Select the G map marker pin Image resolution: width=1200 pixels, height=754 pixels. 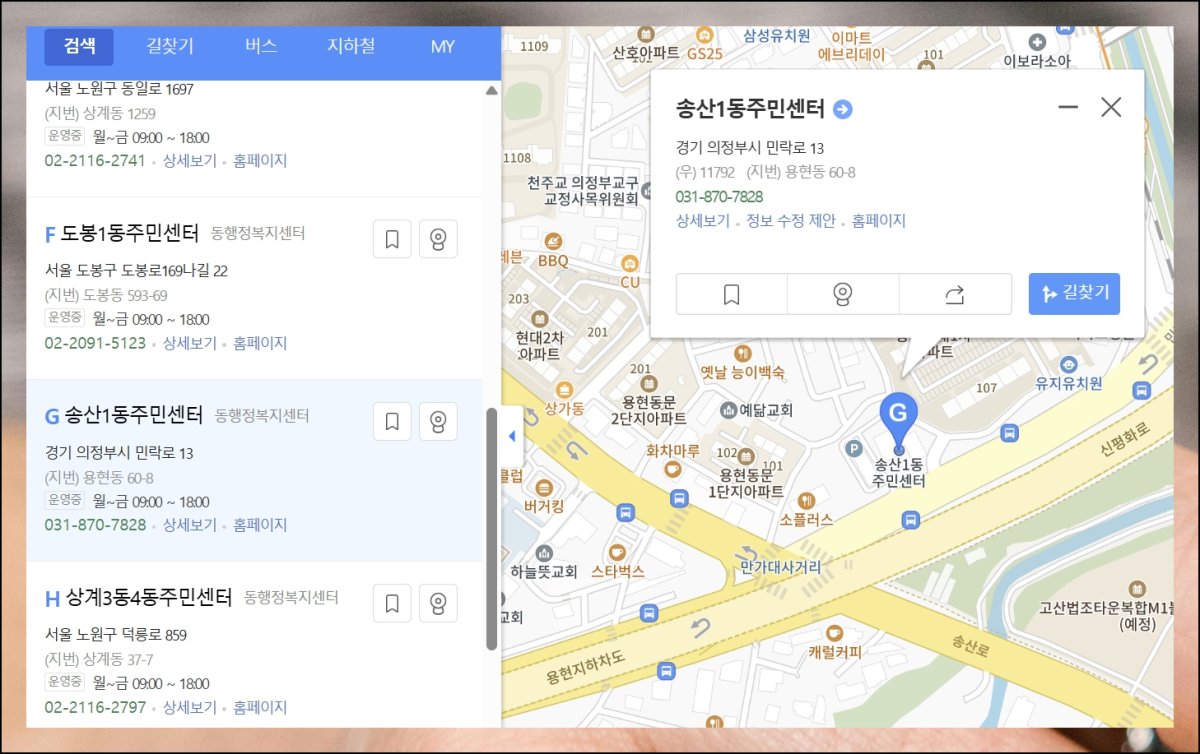point(898,420)
